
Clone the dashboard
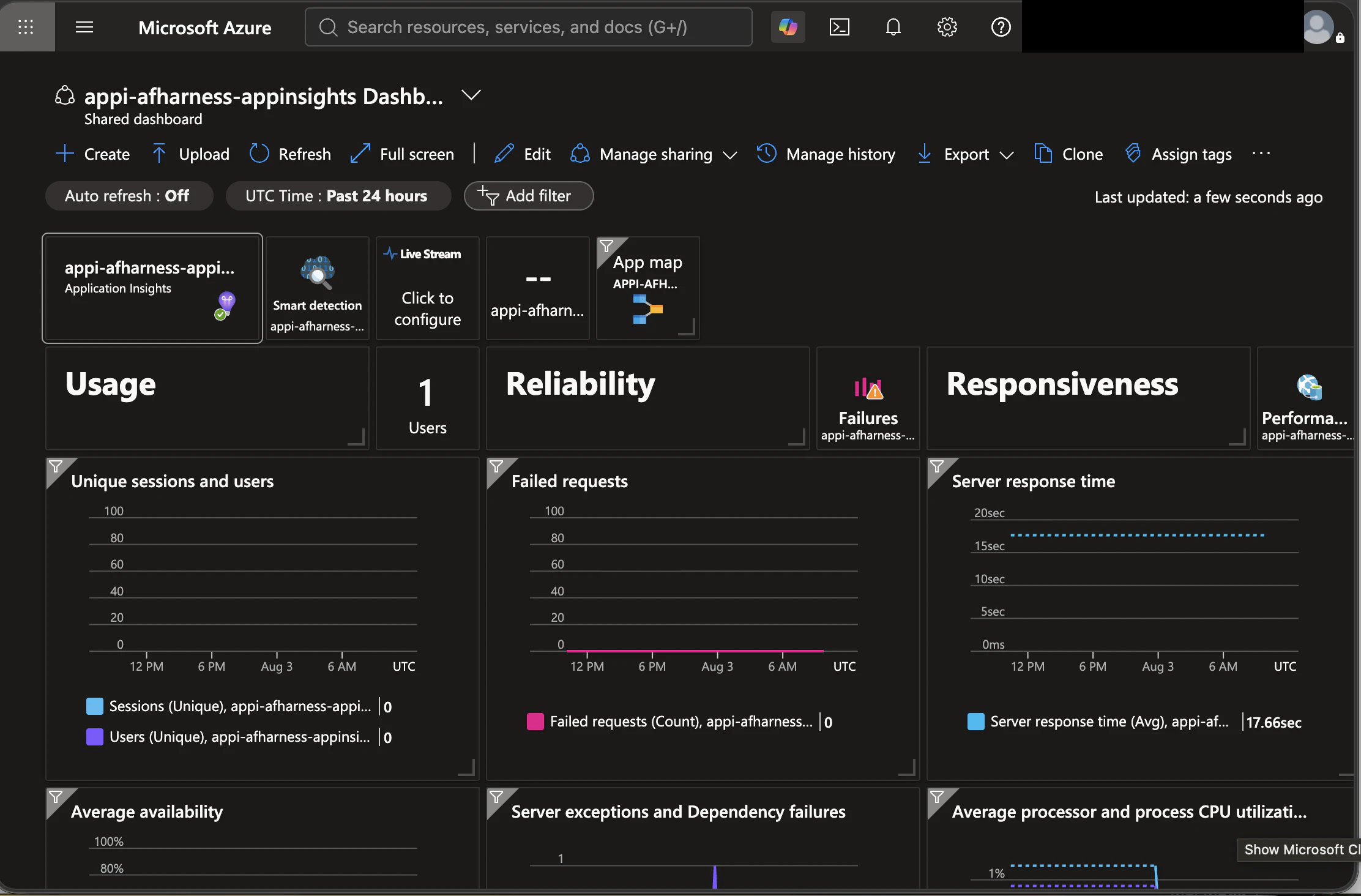click(x=1068, y=154)
